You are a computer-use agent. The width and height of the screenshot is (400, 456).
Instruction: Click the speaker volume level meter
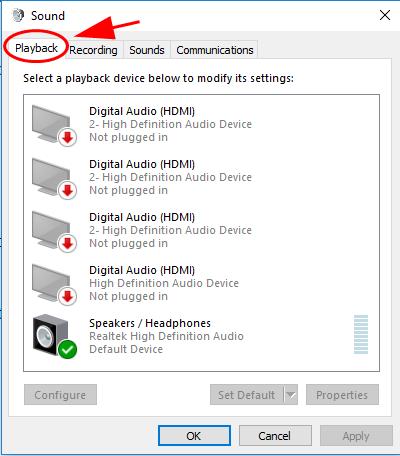361,334
